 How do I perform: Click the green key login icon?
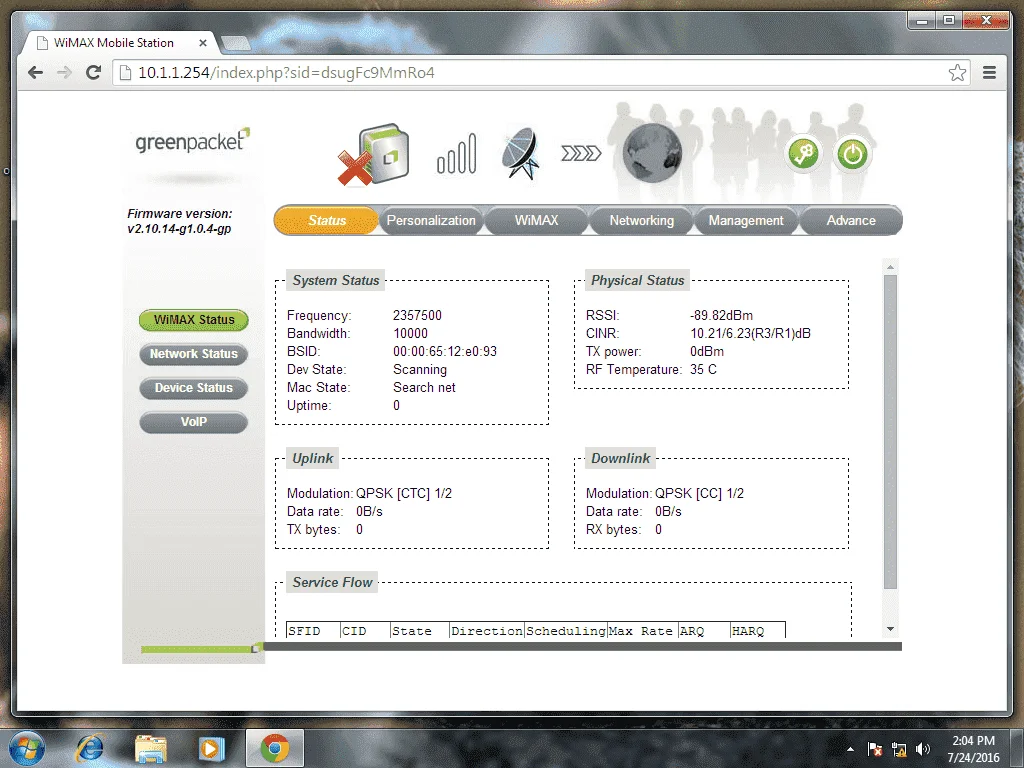point(803,155)
